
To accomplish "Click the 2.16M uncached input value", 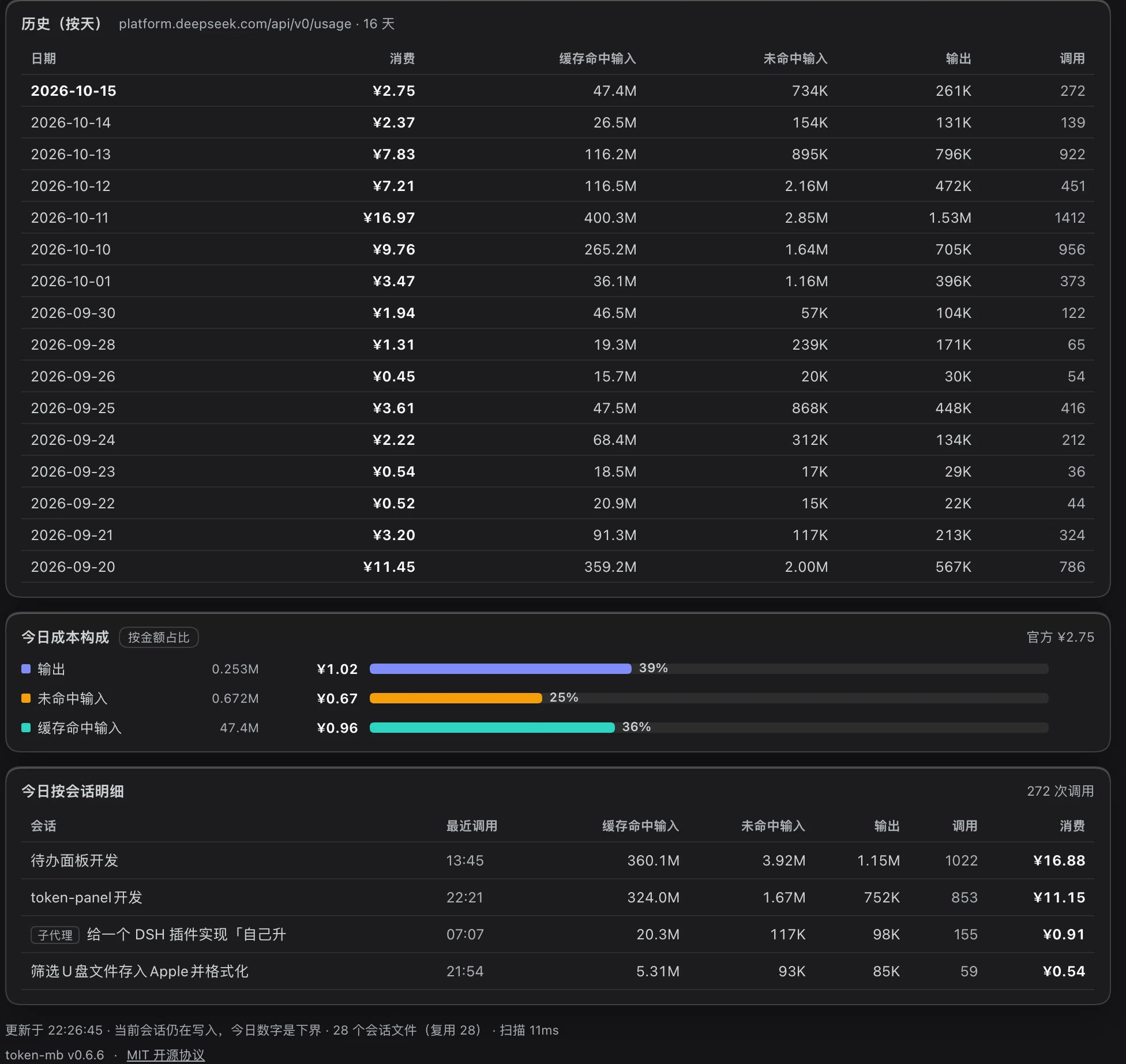I will point(806,186).
